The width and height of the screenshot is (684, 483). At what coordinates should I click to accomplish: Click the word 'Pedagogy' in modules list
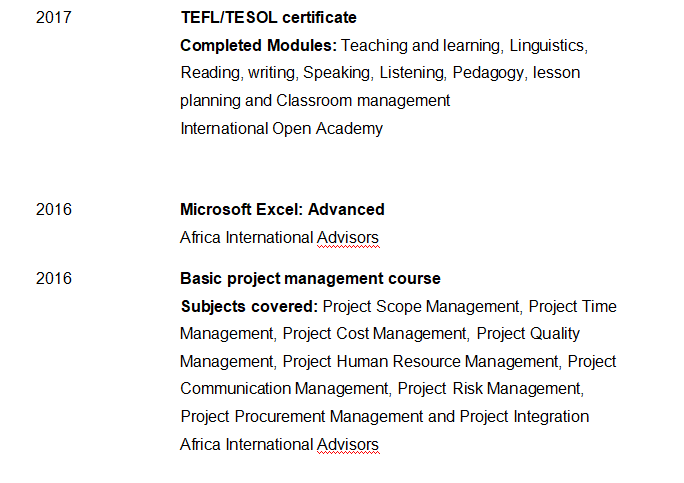(490, 73)
